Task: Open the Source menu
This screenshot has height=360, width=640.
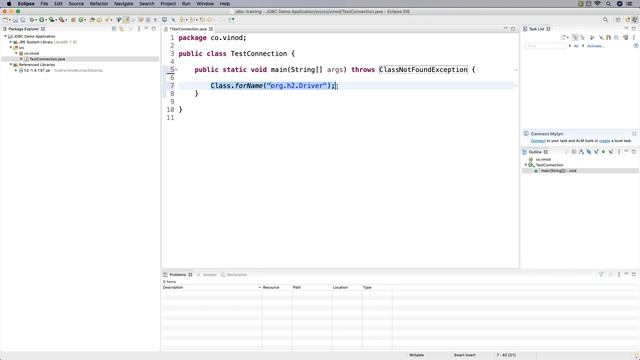Action: [x=76, y=4]
